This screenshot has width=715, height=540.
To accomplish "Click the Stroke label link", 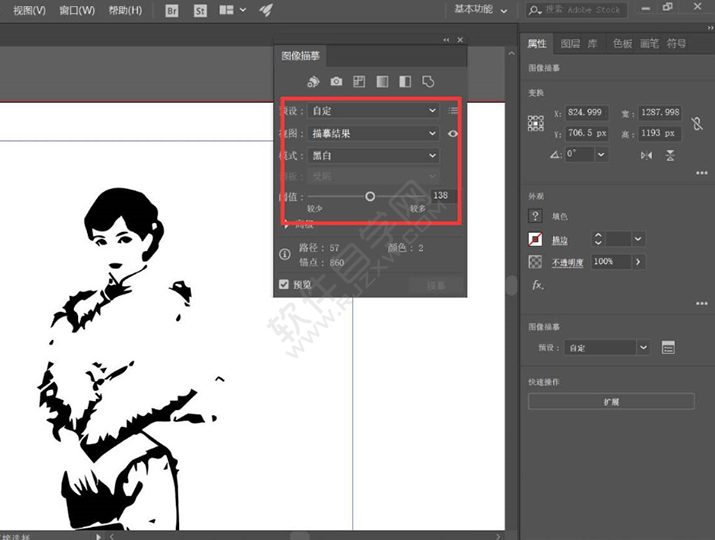I will pyautogui.click(x=560, y=240).
